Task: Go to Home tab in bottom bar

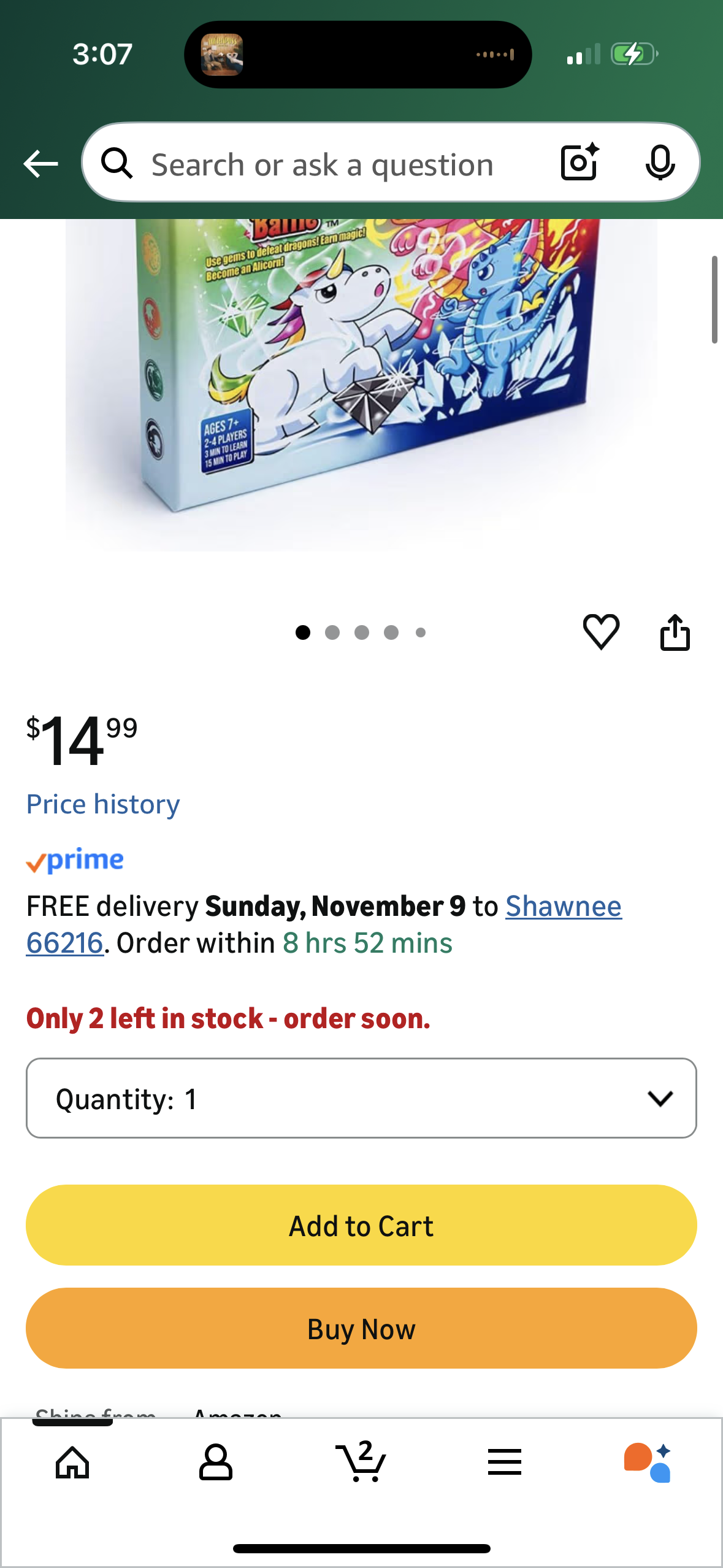Action: click(x=72, y=1462)
